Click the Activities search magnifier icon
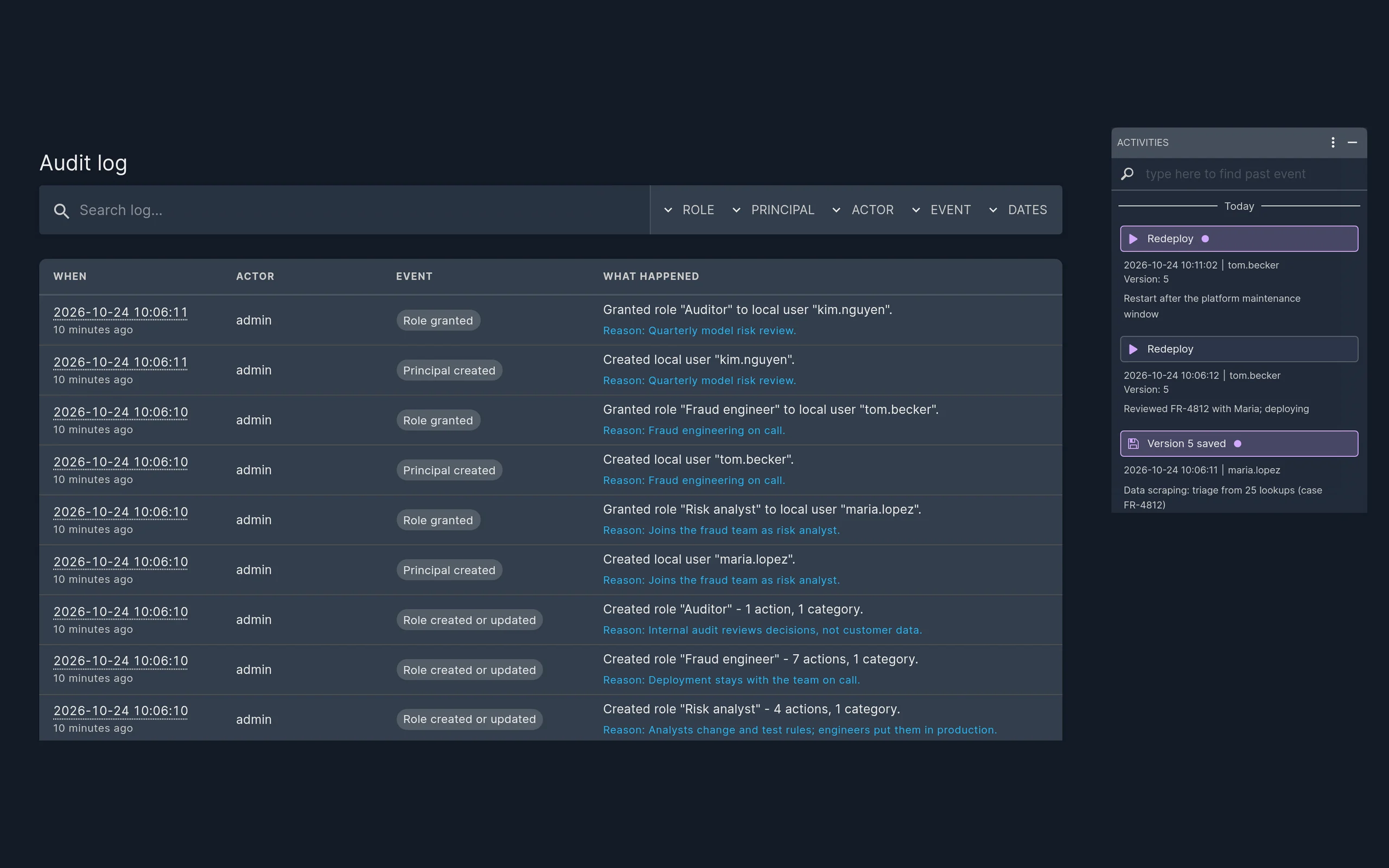The image size is (1389, 868). pyautogui.click(x=1127, y=174)
